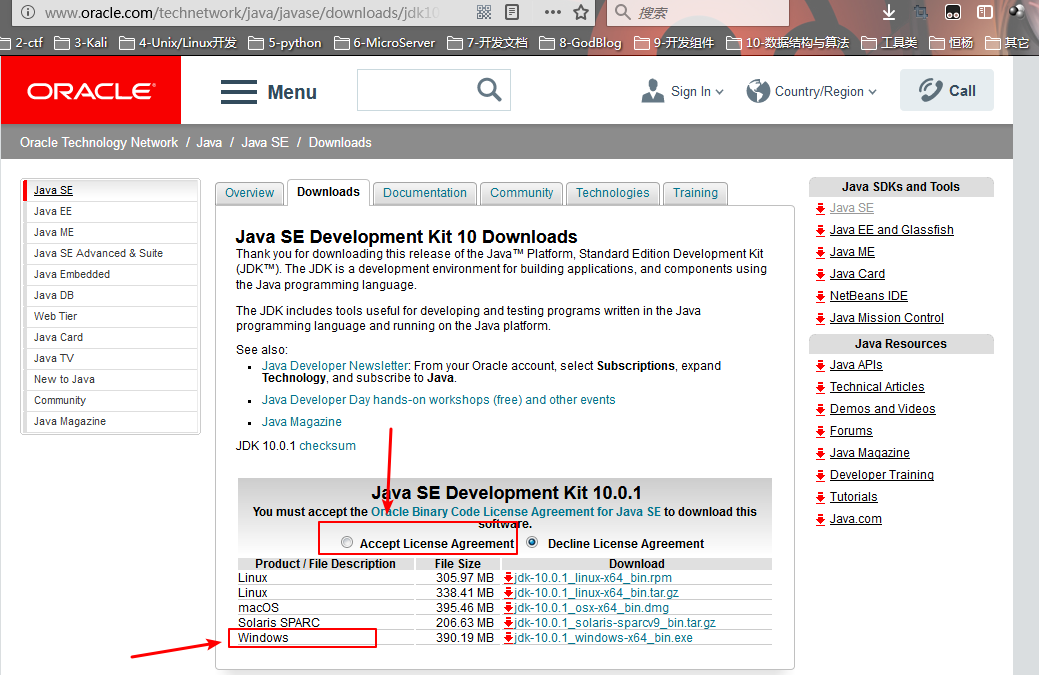Screen dimensions: 1039x675
Task: Open the browser page actions ellipsis
Action: coord(552,12)
